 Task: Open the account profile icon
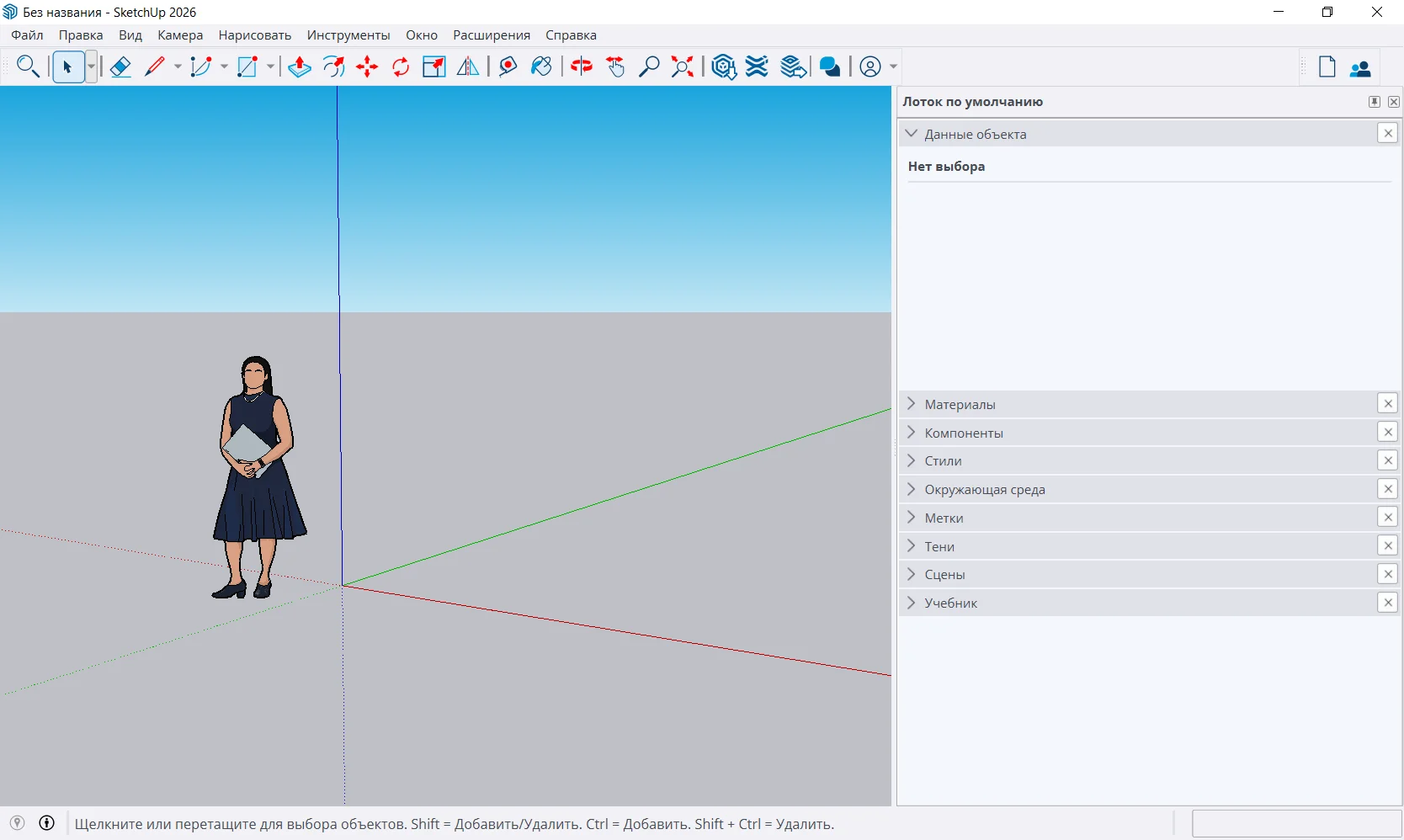[x=870, y=66]
